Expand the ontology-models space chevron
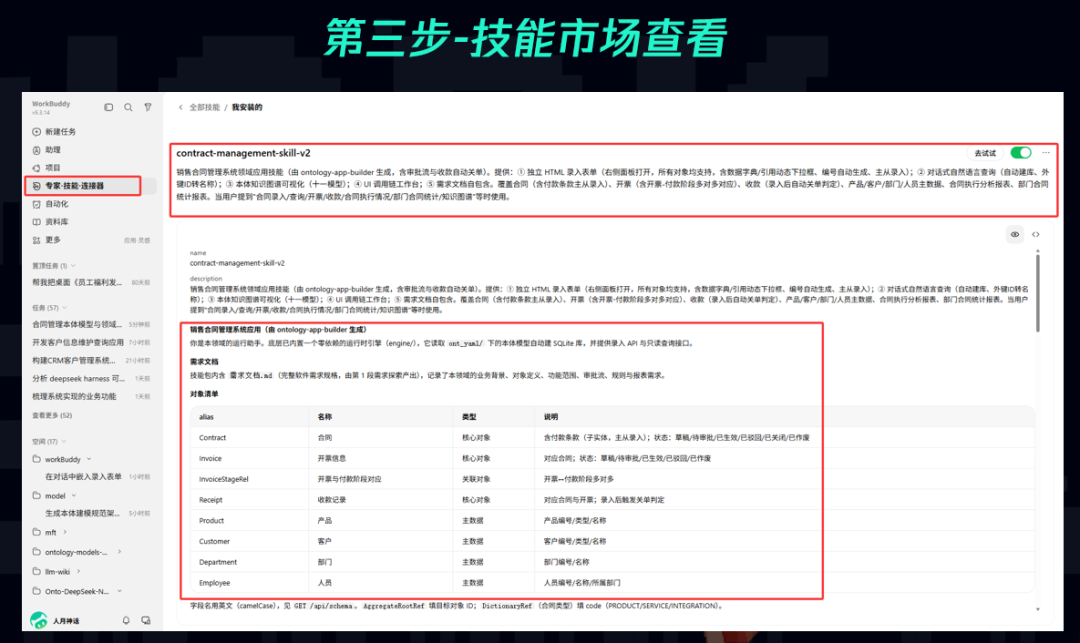Image resolution: width=1080 pixels, height=643 pixels. [119, 551]
